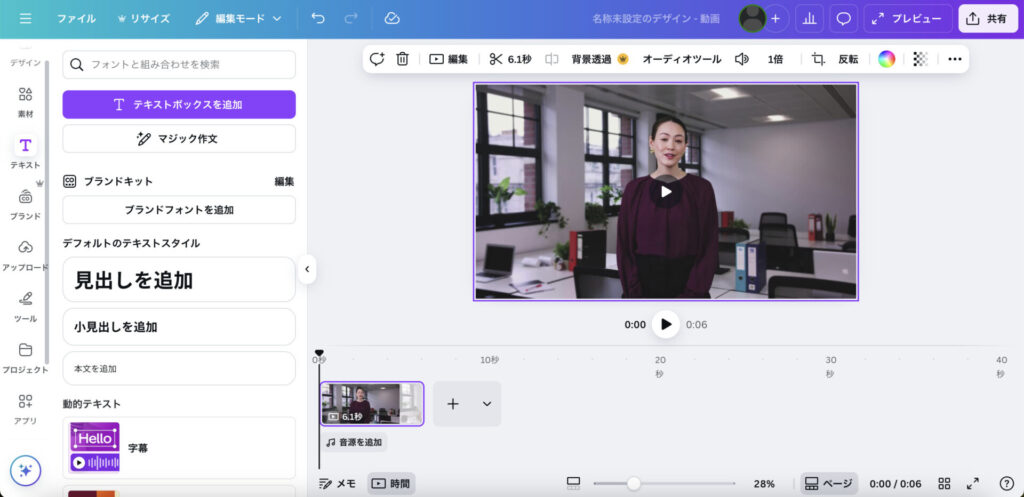Click the 共有 share button

(987, 19)
